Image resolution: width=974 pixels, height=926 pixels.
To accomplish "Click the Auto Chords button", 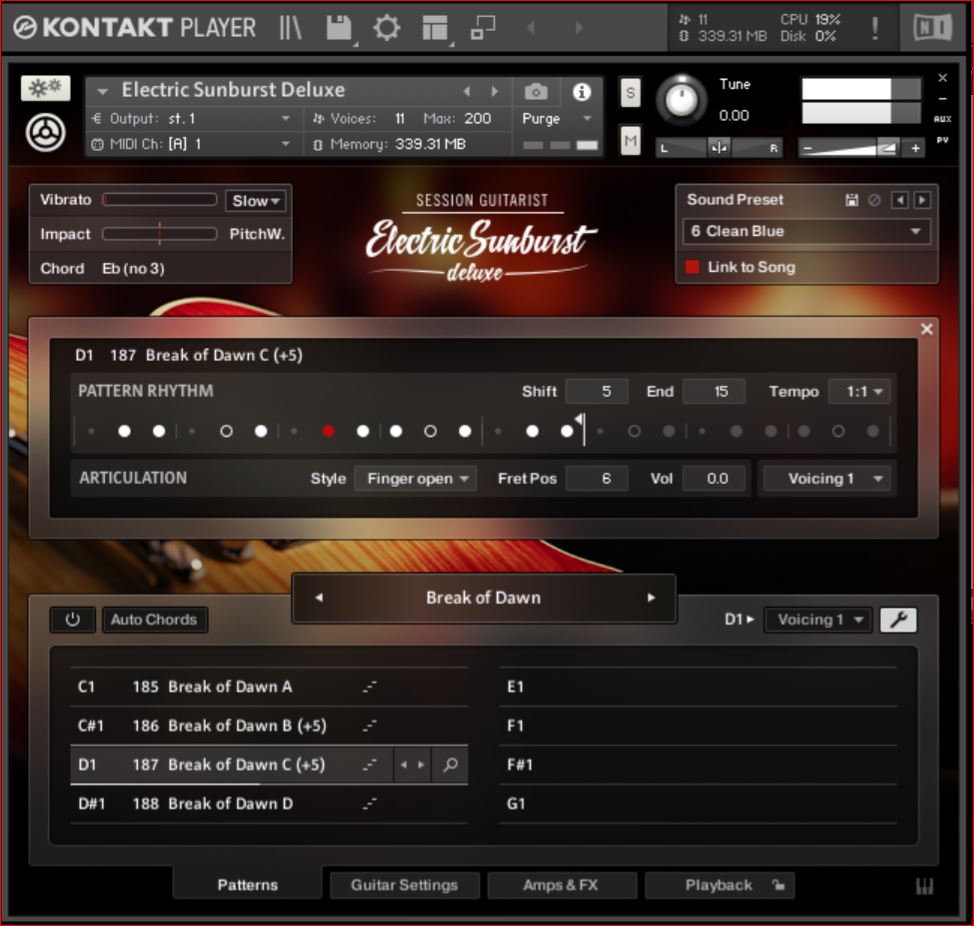I will tap(154, 620).
